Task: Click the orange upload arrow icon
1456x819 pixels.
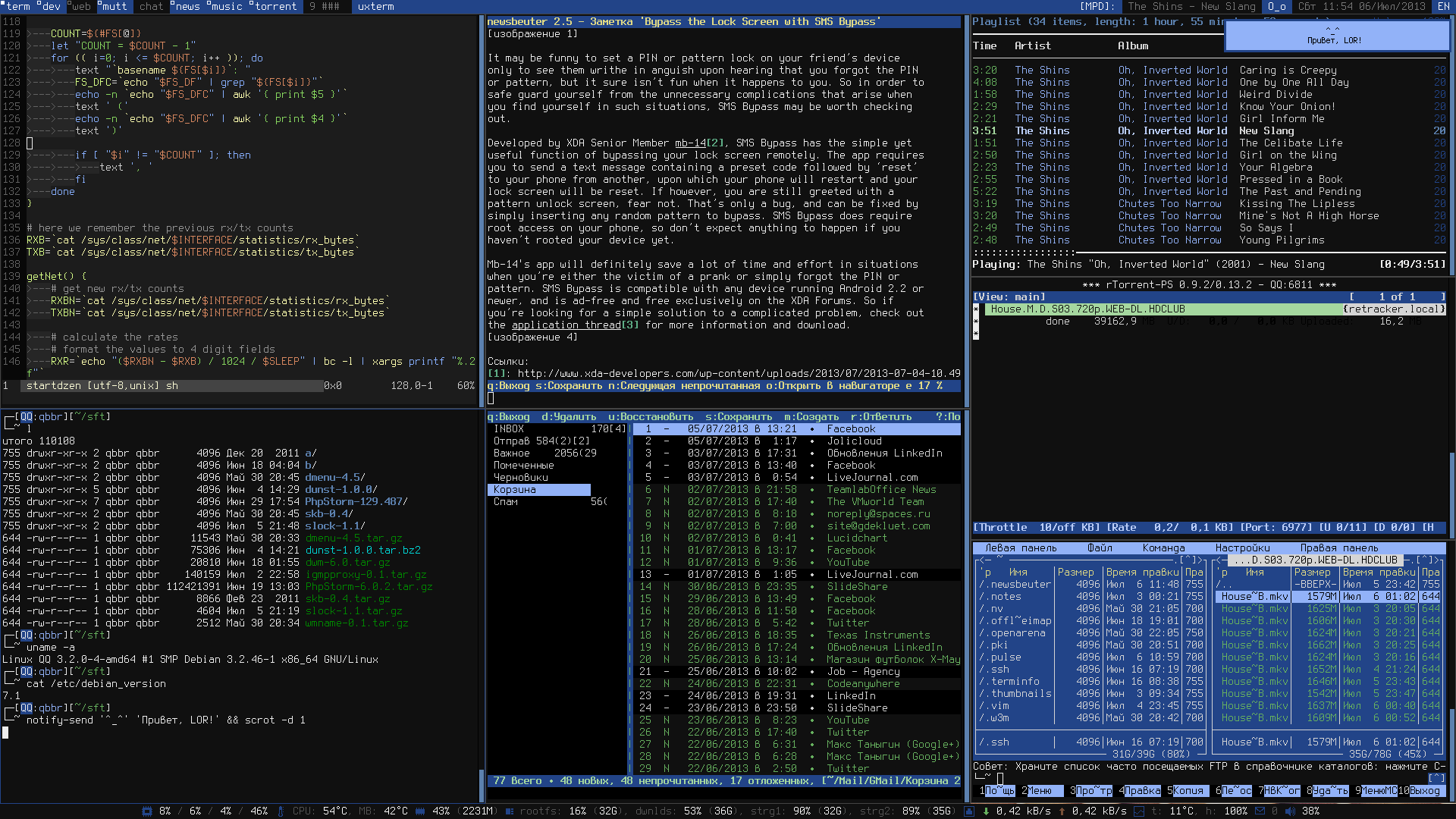Action: 1062,811
